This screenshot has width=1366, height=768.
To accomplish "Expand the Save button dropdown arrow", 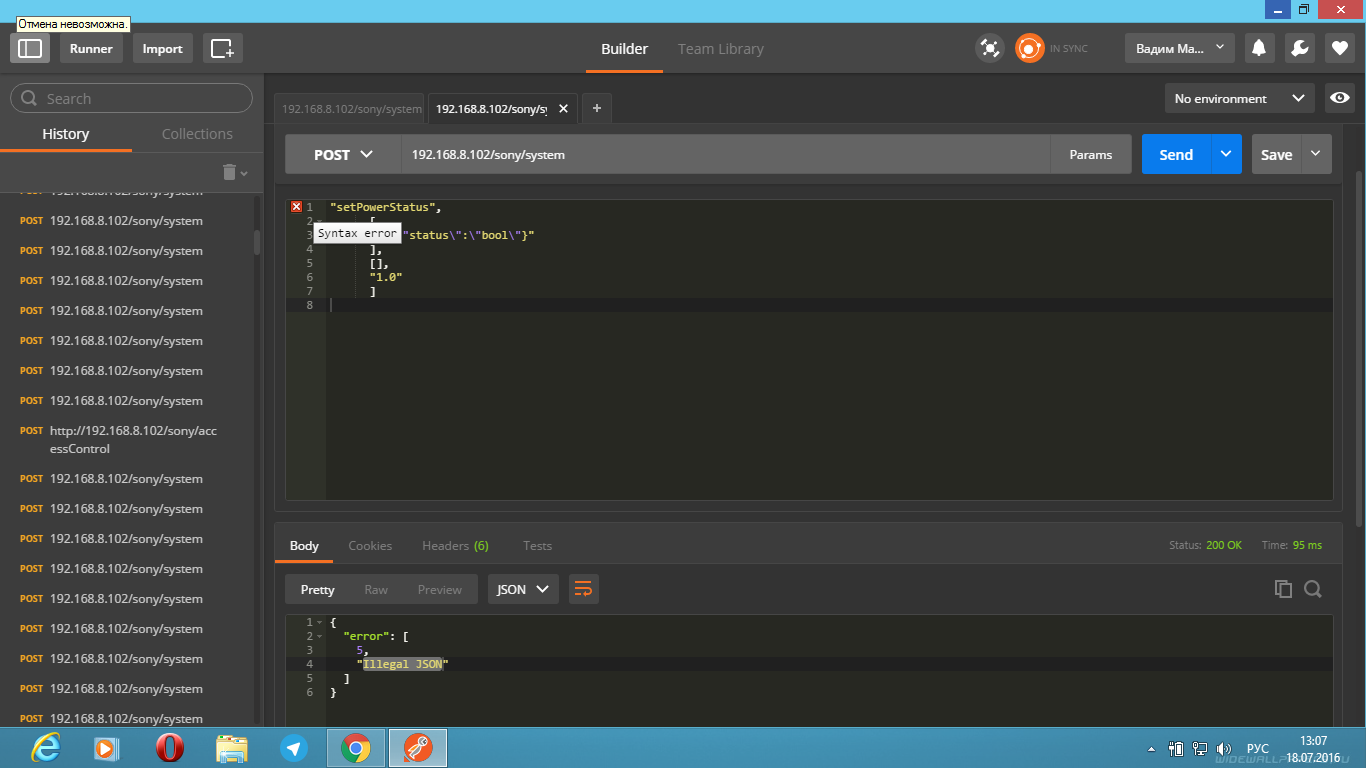I will pyautogui.click(x=1316, y=154).
